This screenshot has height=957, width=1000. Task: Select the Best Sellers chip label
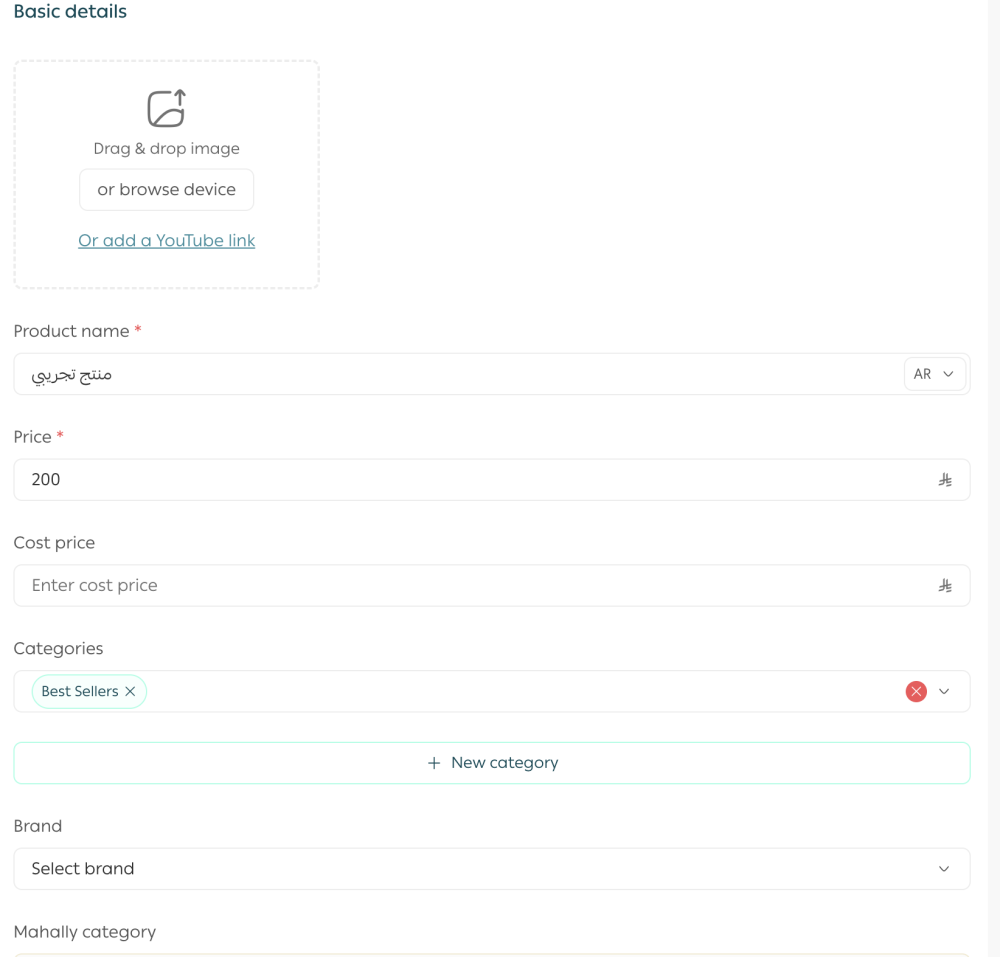pos(80,692)
